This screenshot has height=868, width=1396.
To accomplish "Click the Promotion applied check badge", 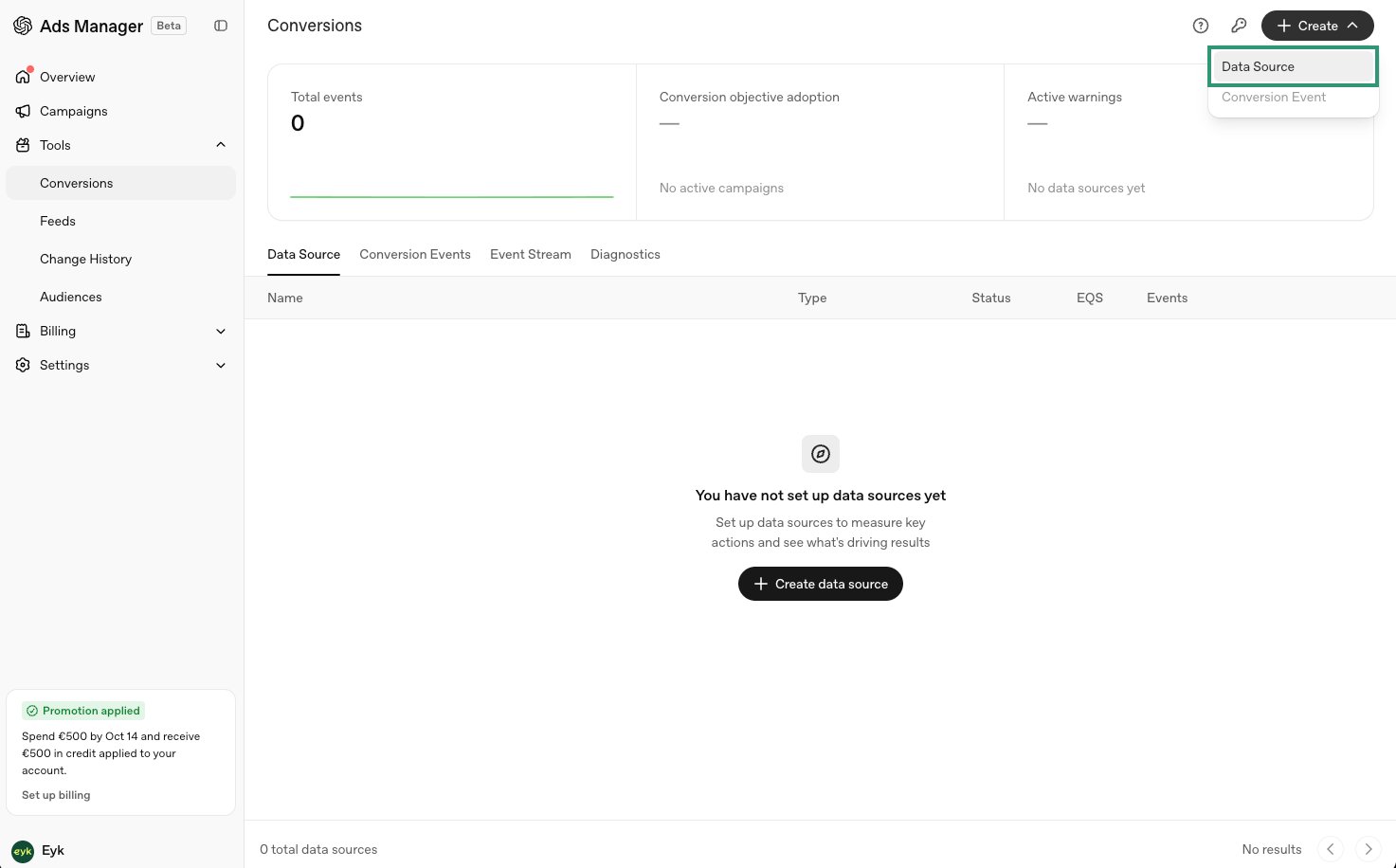I will [x=83, y=711].
